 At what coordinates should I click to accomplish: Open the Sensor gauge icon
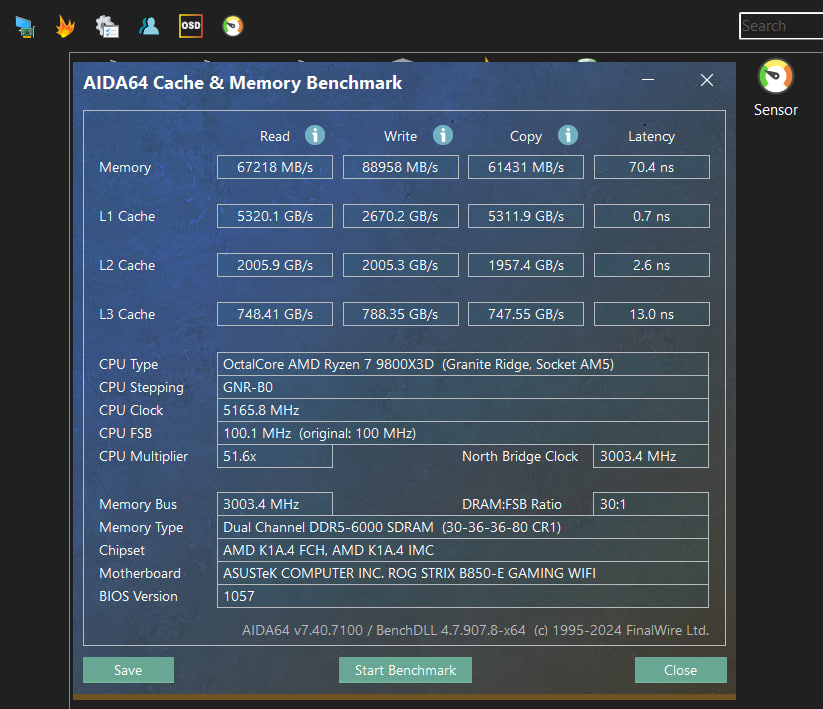point(775,77)
